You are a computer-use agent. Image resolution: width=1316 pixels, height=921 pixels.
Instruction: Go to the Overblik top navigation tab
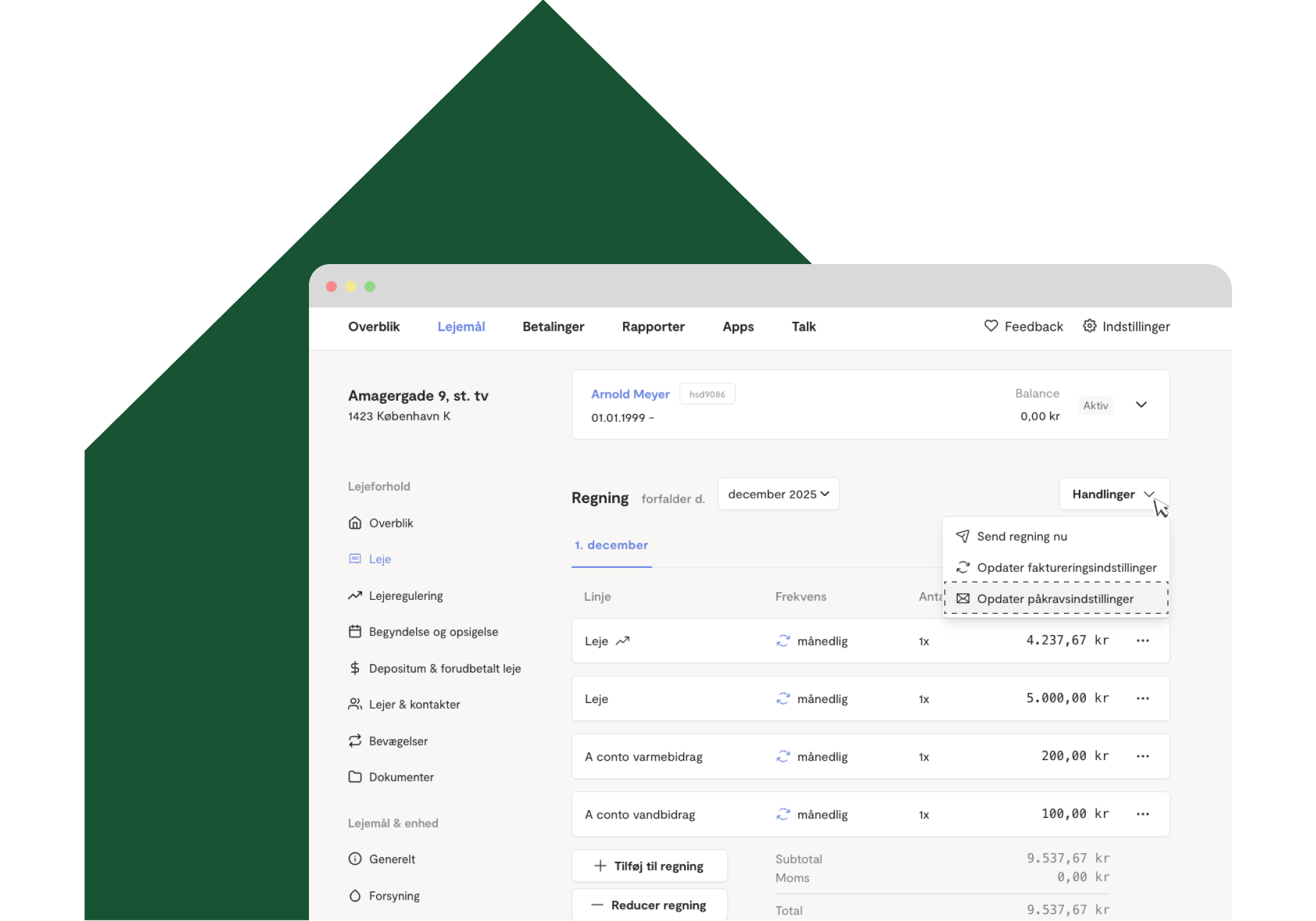(374, 326)
